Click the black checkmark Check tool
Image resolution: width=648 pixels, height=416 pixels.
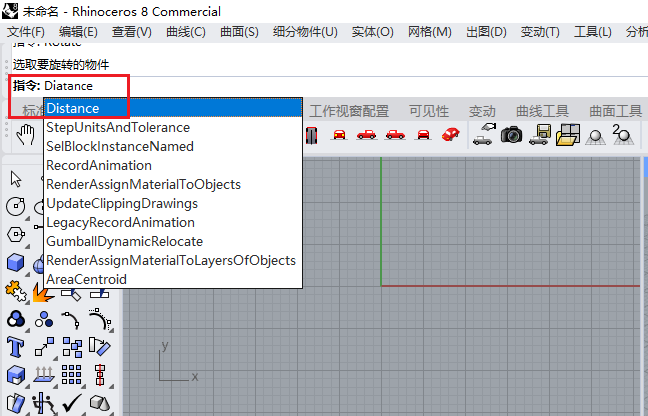[71, 403]
